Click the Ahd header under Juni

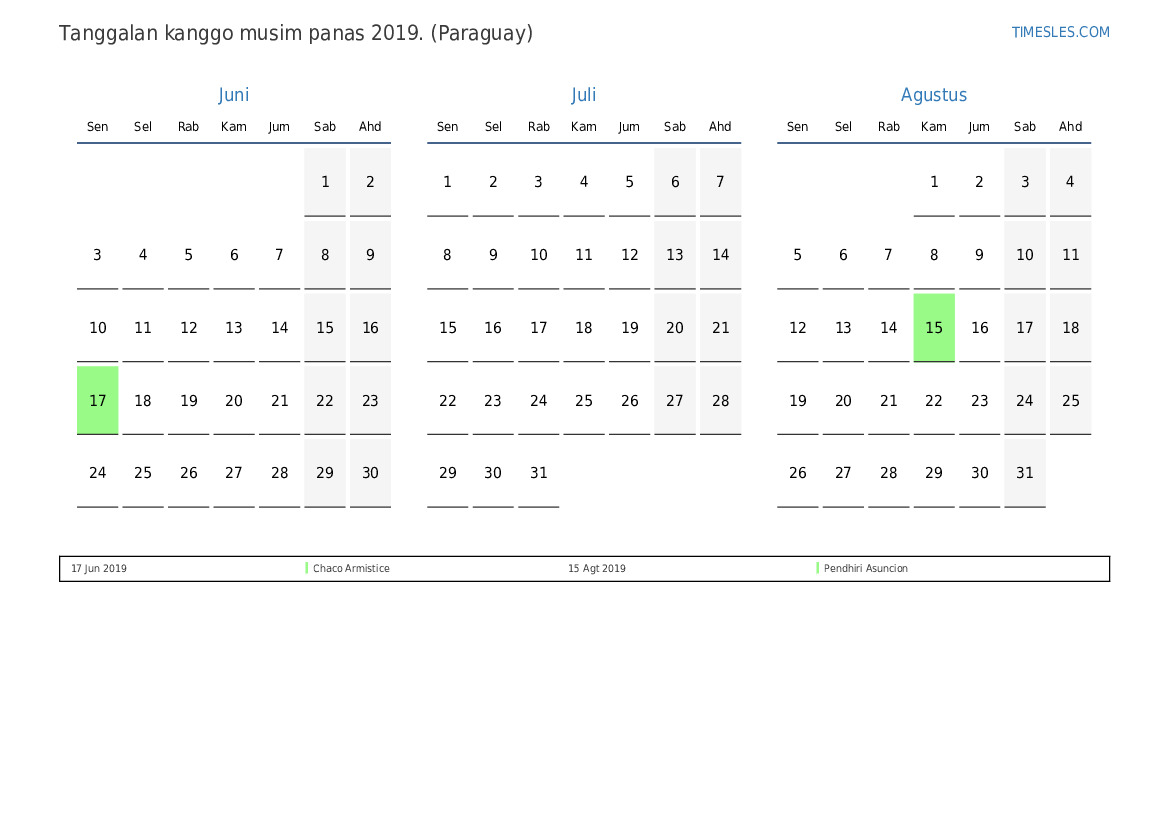(x=371, y=127)
